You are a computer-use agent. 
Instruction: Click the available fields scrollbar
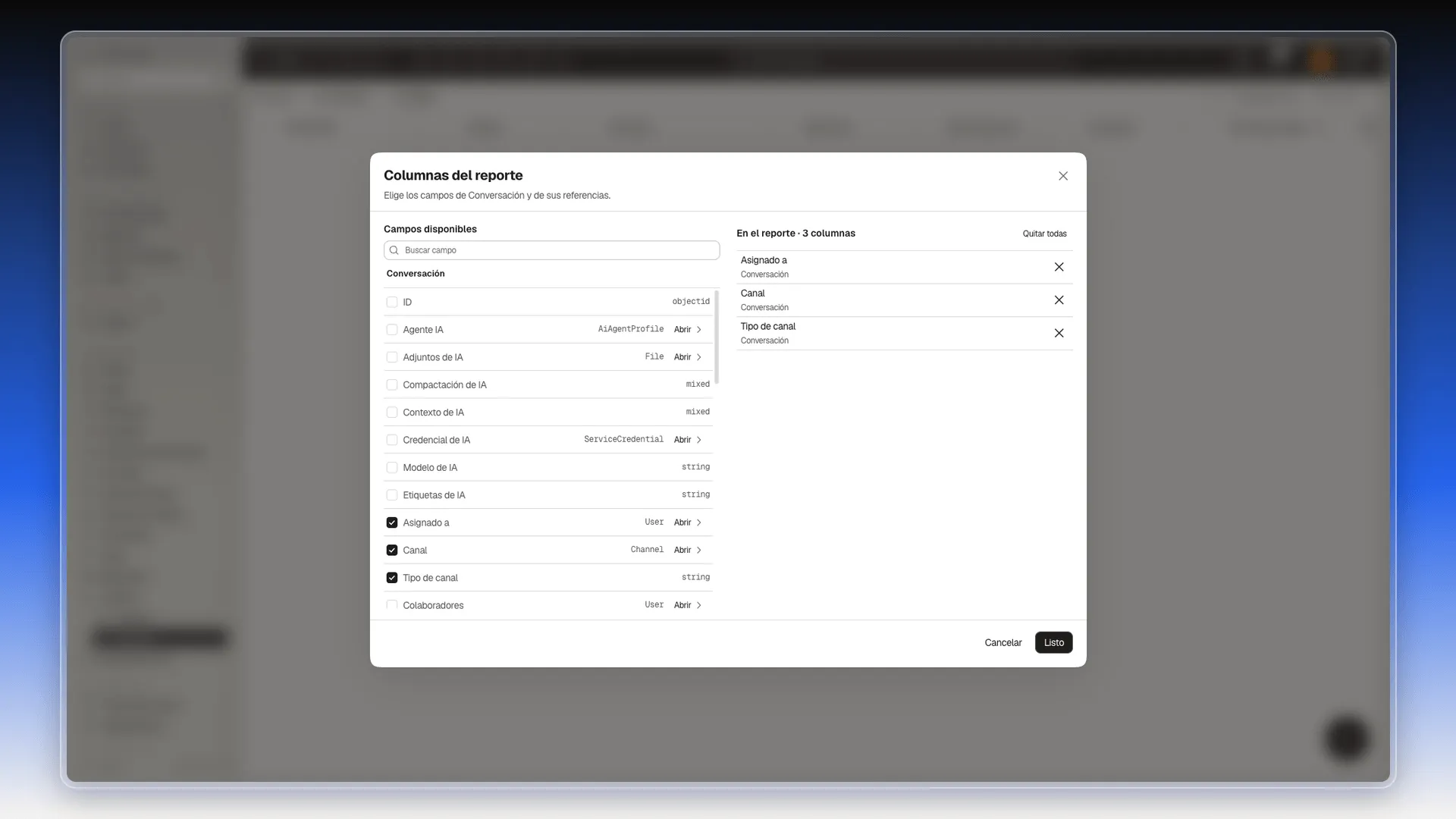[717, 337]
